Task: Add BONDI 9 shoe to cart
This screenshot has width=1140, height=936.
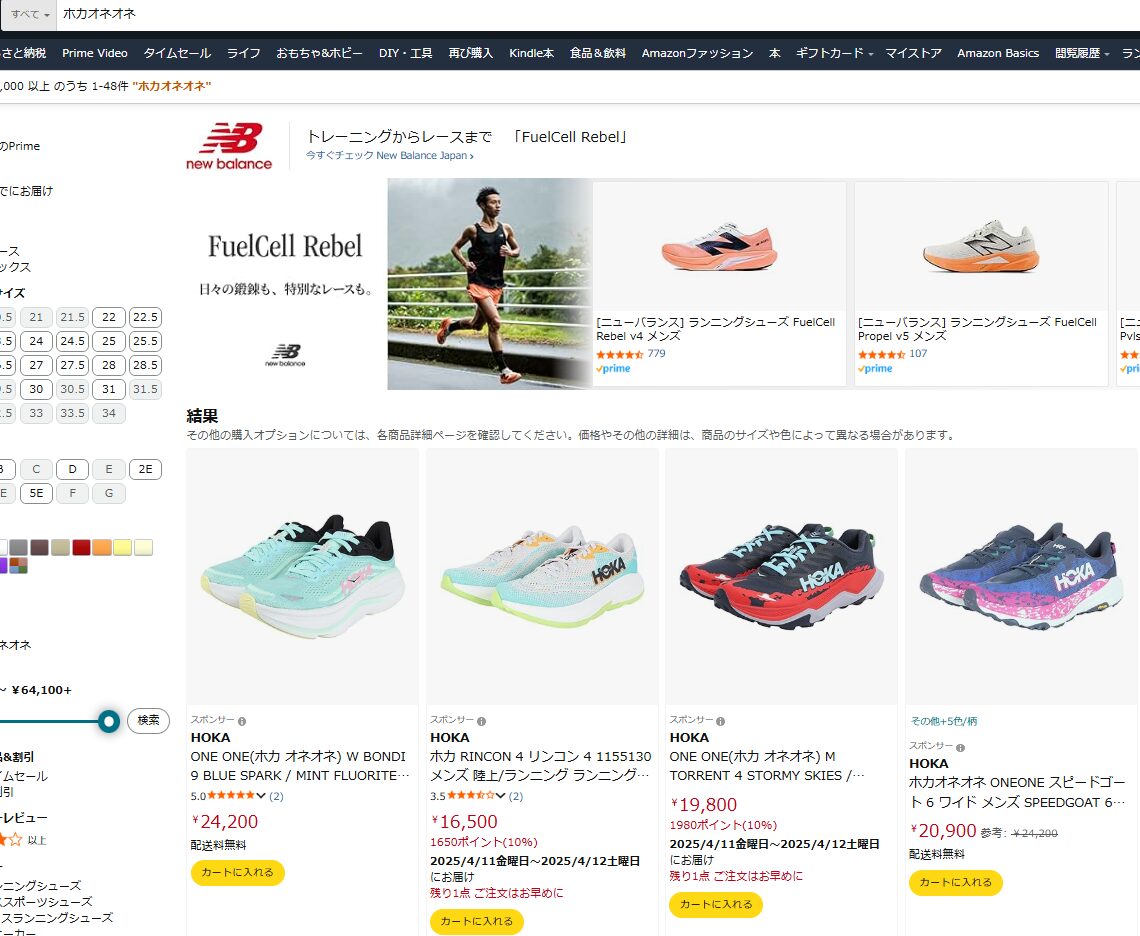Action: tap(238, 872)
